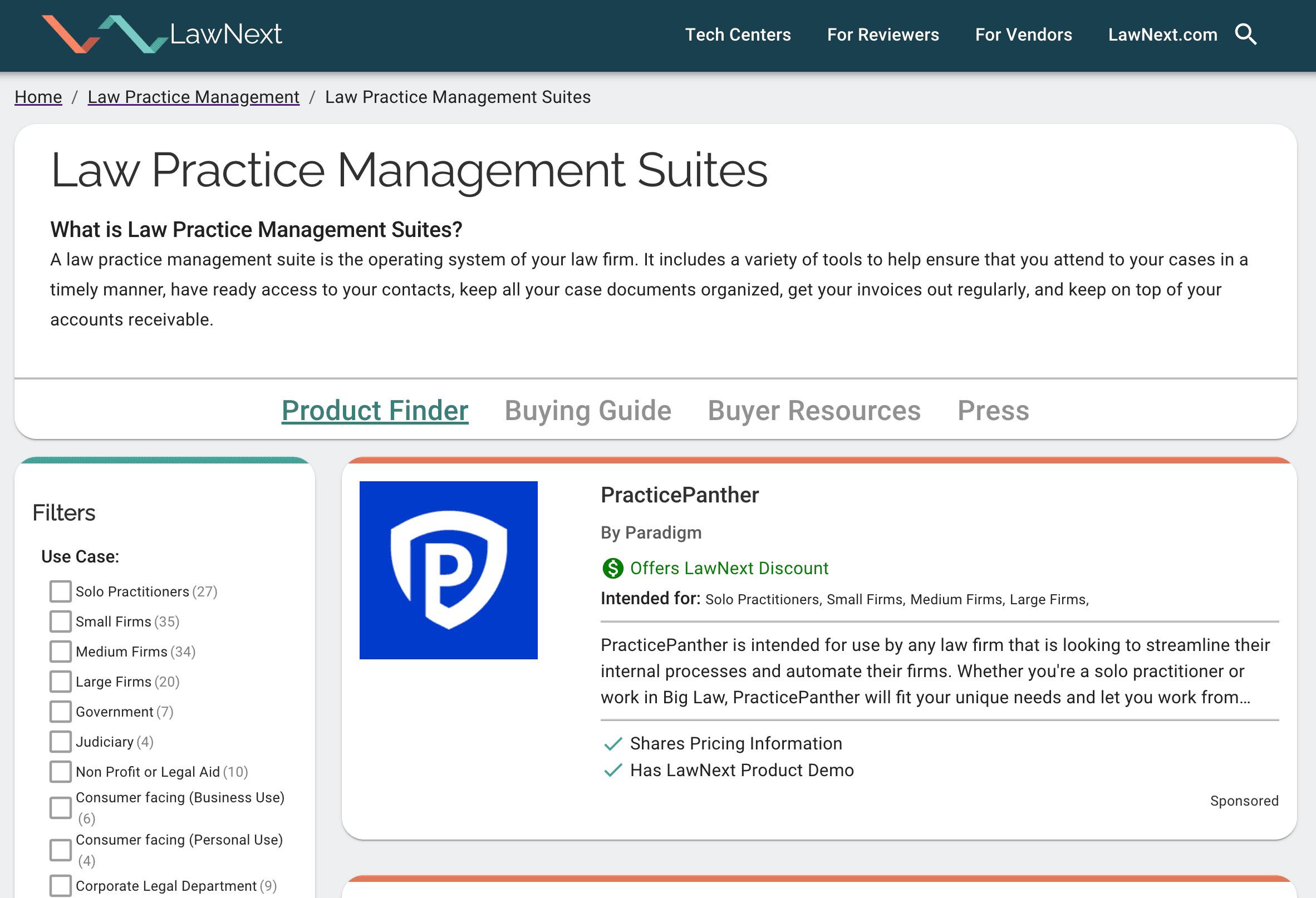
Task: Click the Law Practice Management Suites main heading
Action: tap(409, 170)
